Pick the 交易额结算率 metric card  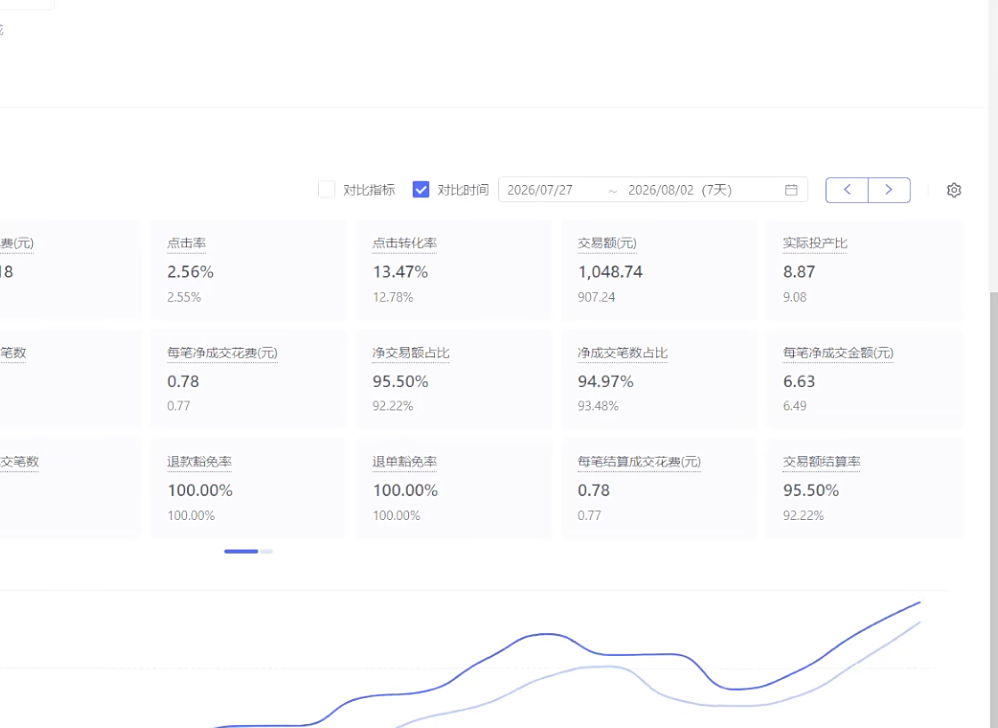pos(864,489)
